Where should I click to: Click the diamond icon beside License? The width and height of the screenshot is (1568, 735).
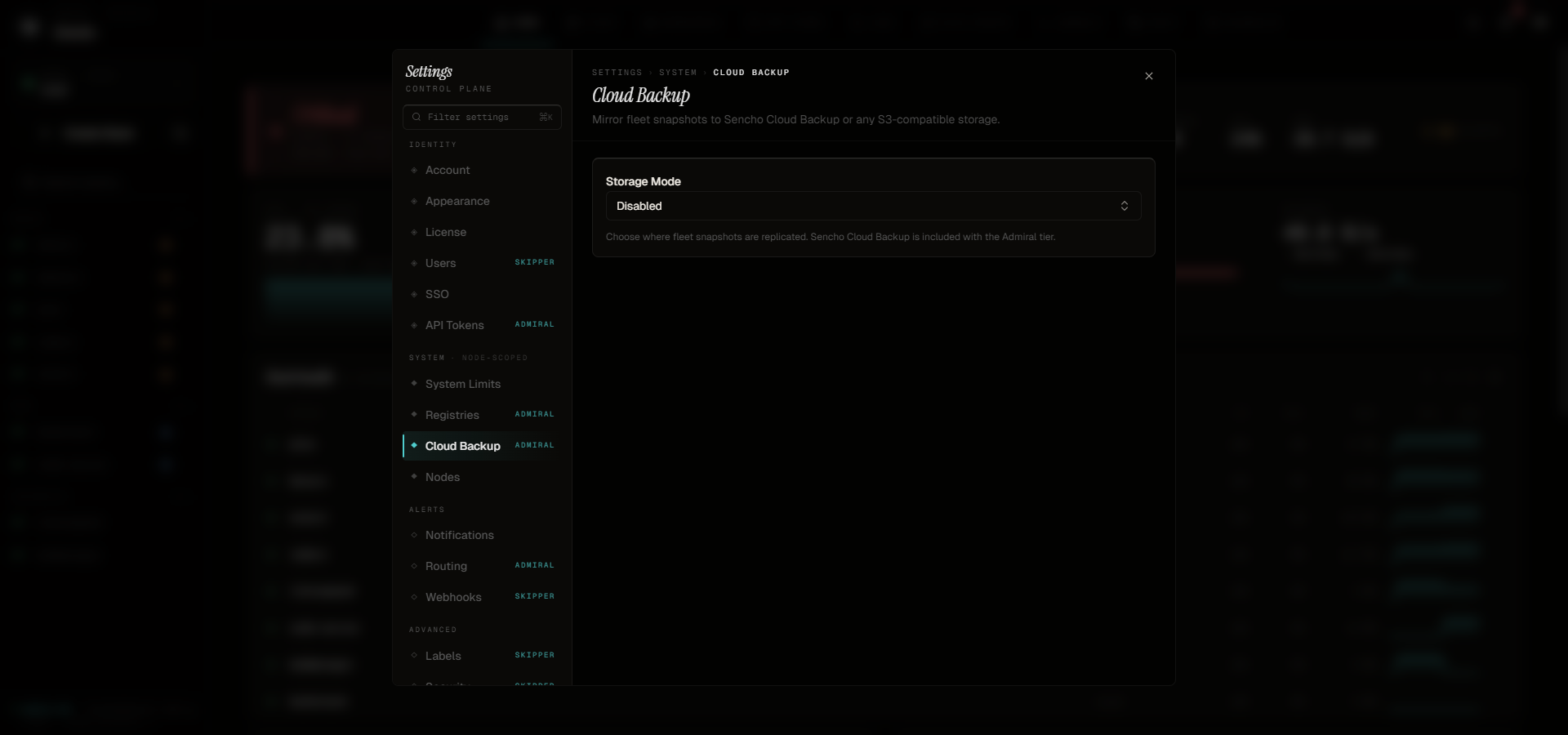pos(414,232)
